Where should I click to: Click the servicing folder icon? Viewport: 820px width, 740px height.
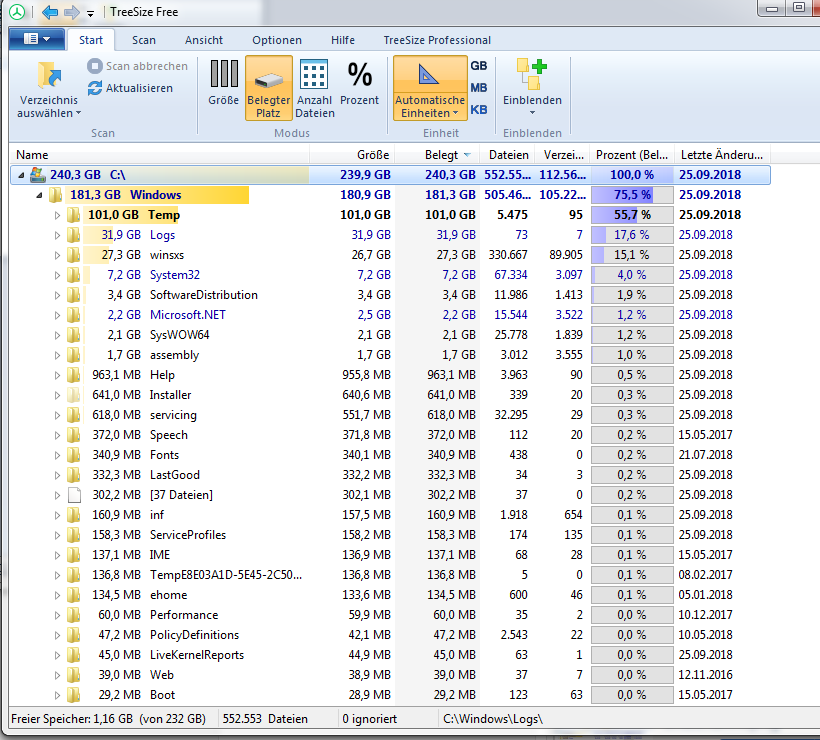pos(74,415)
